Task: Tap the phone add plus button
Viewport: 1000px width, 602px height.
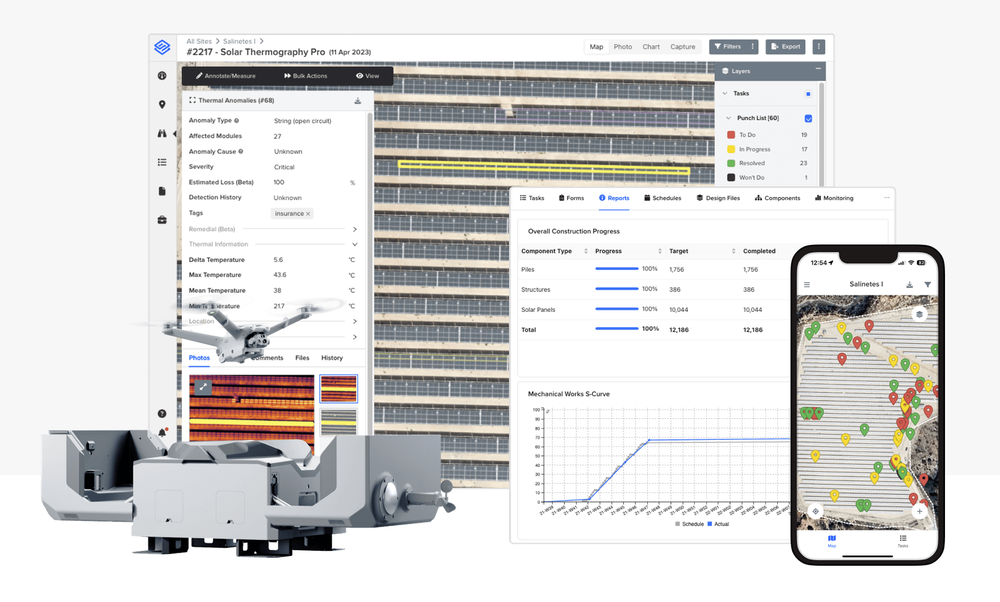Action: [x=919, y=511]
